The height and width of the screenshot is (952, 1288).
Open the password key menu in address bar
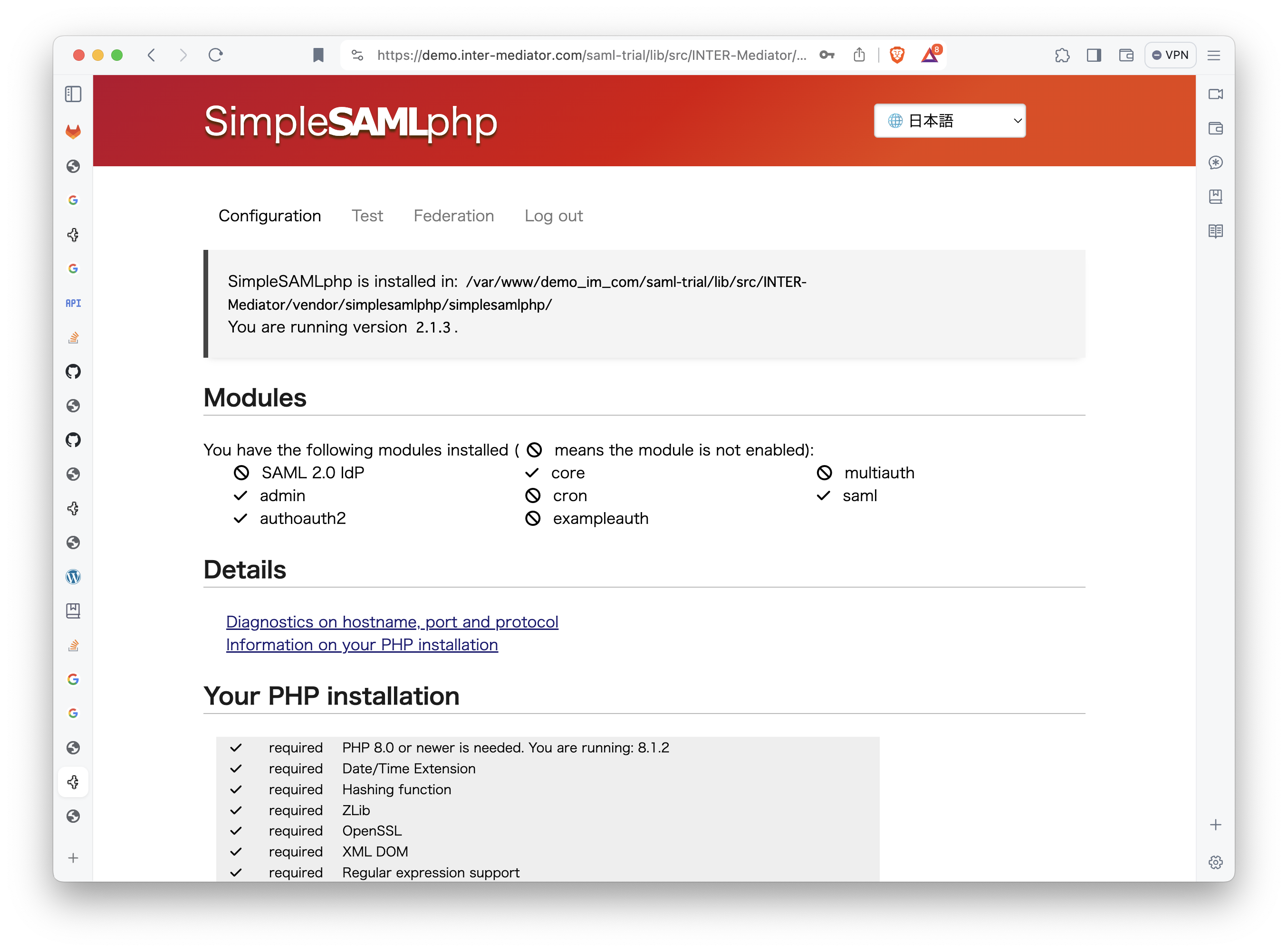click(827, 55)
